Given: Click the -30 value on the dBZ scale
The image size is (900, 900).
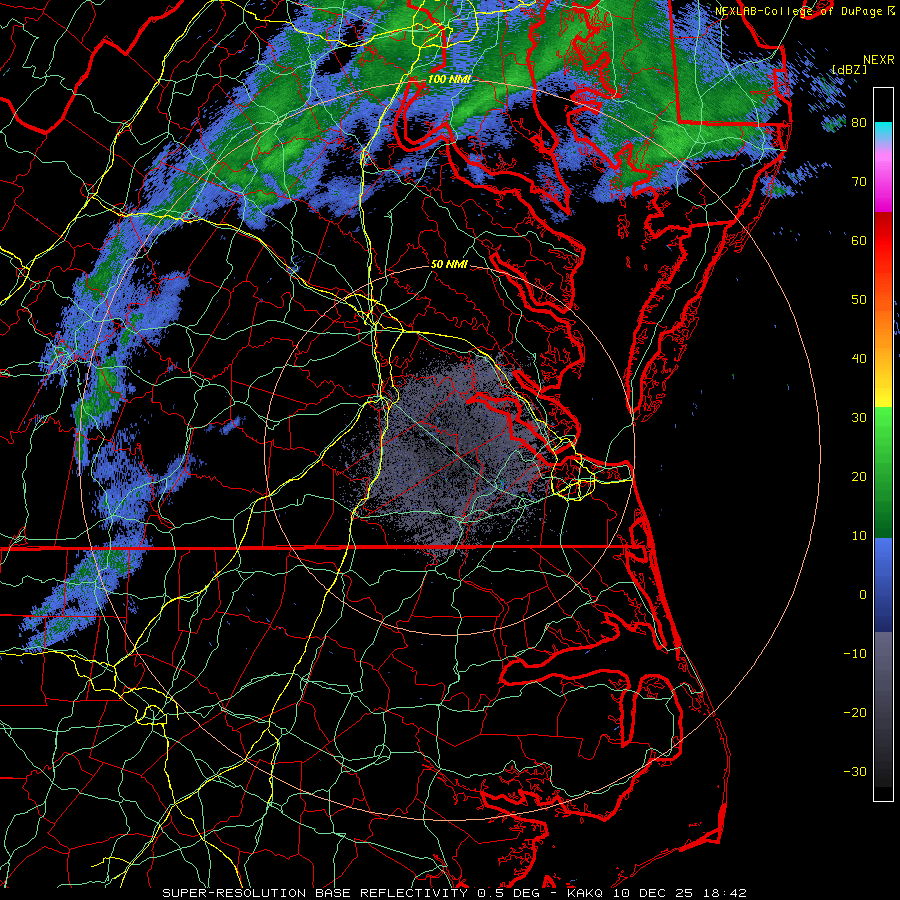Looking at the screenshot, I should 855,771.
